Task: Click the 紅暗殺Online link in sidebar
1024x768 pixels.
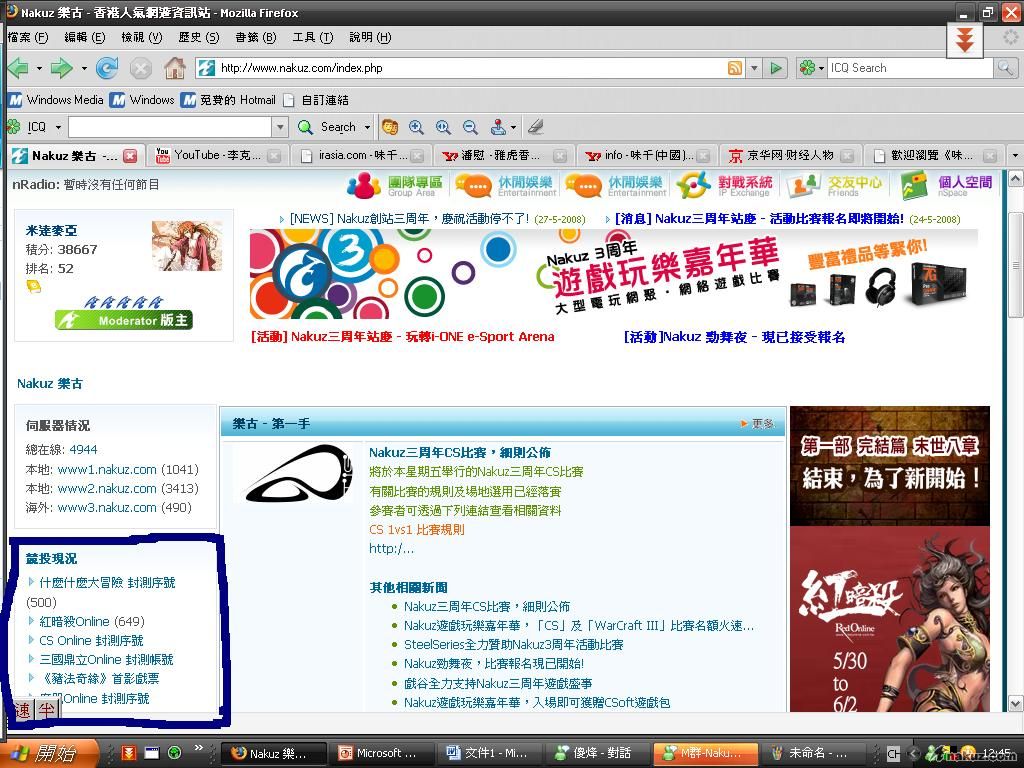Action: [x=74, y=621]
